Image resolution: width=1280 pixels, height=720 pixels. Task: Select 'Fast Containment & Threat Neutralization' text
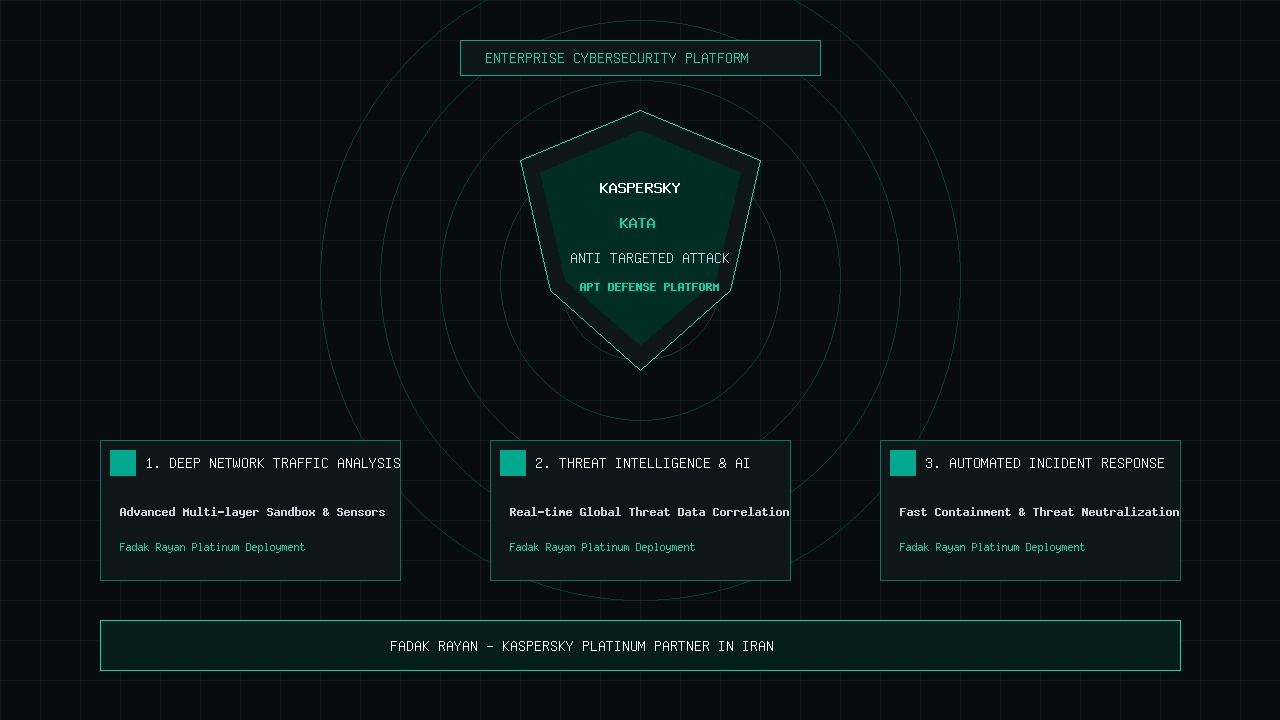tap(1039, 512)
